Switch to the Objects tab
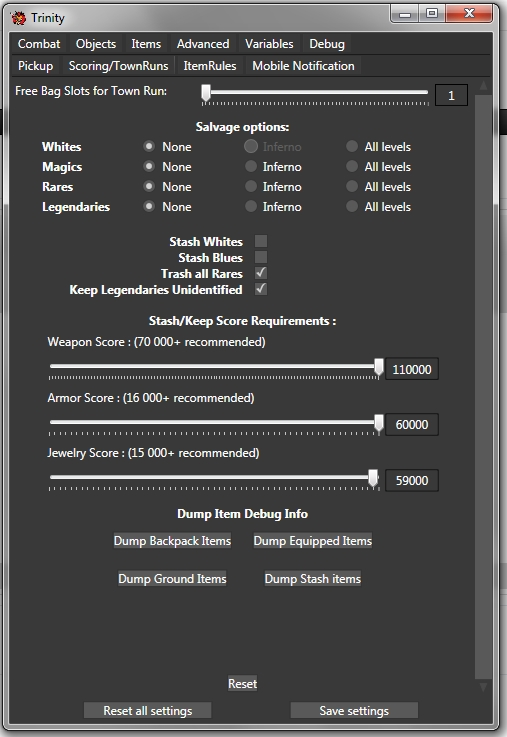Screen dimensions: 507x737 pos(96,44)
